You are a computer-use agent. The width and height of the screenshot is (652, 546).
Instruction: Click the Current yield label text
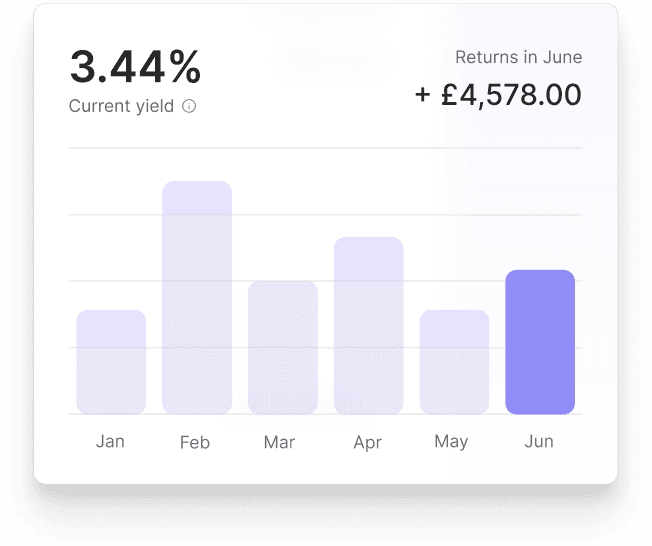tap(121, 106)
